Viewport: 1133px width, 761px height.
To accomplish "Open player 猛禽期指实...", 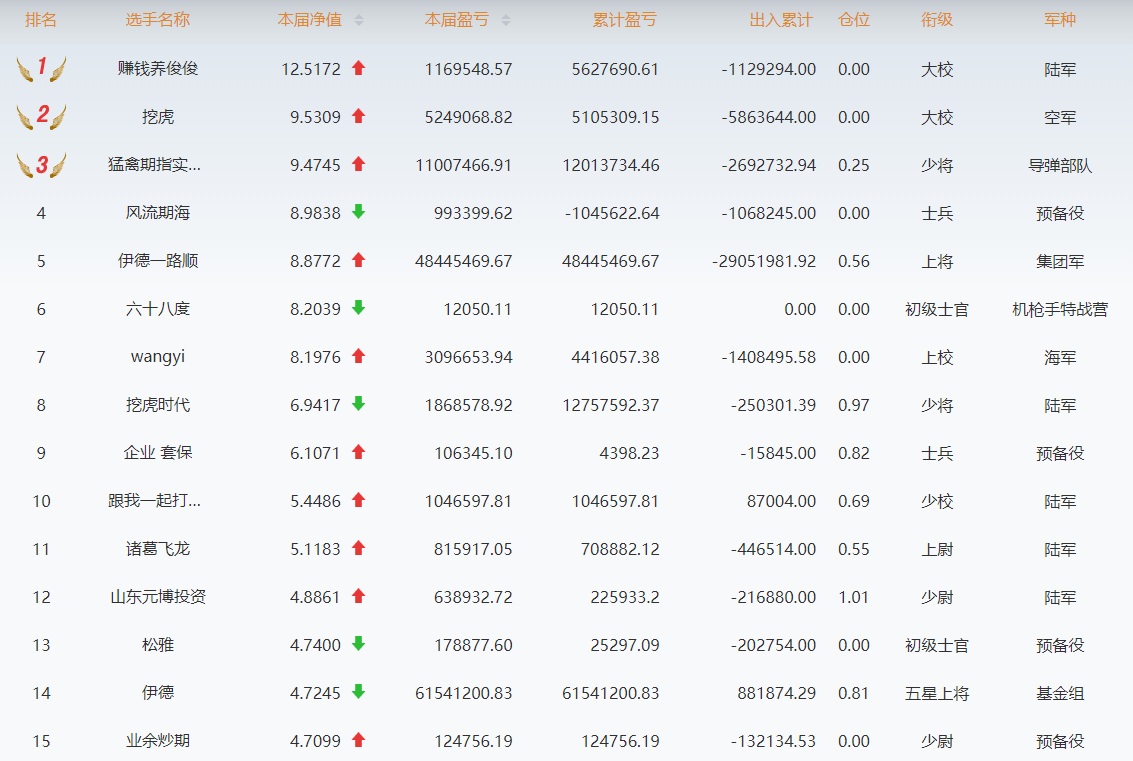I will [155, 165].
